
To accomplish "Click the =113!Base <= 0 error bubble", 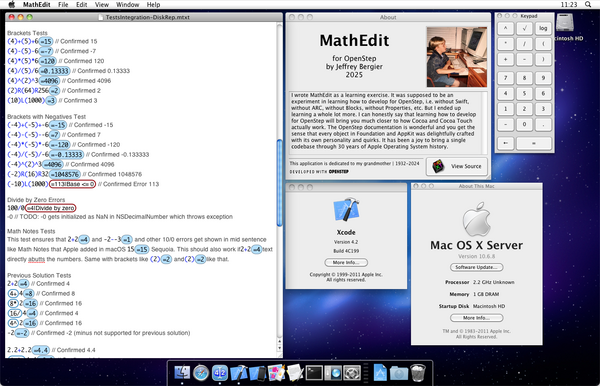I will coord(72,184).
